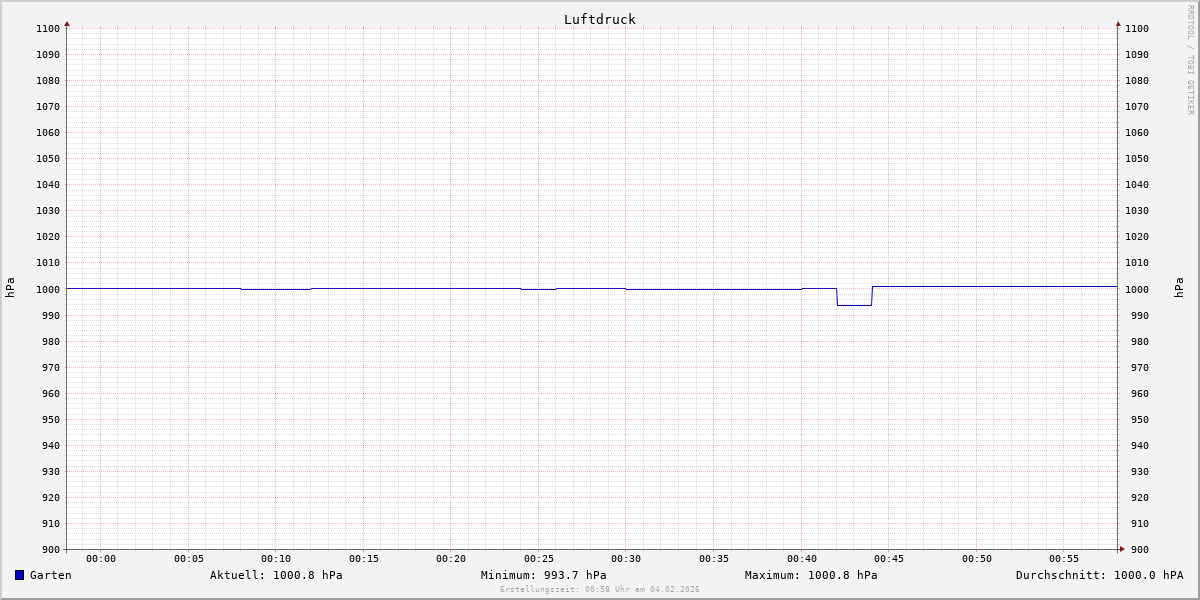The height and width of the screenshot is (600, 1200).
Task: Click the left axis "hPa" unit label
Action: click(10, 288)
